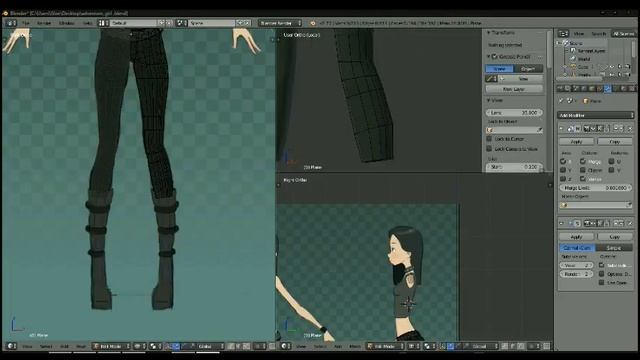Select the World row in the outliner

pyautogui.click(x=584, y=59)
